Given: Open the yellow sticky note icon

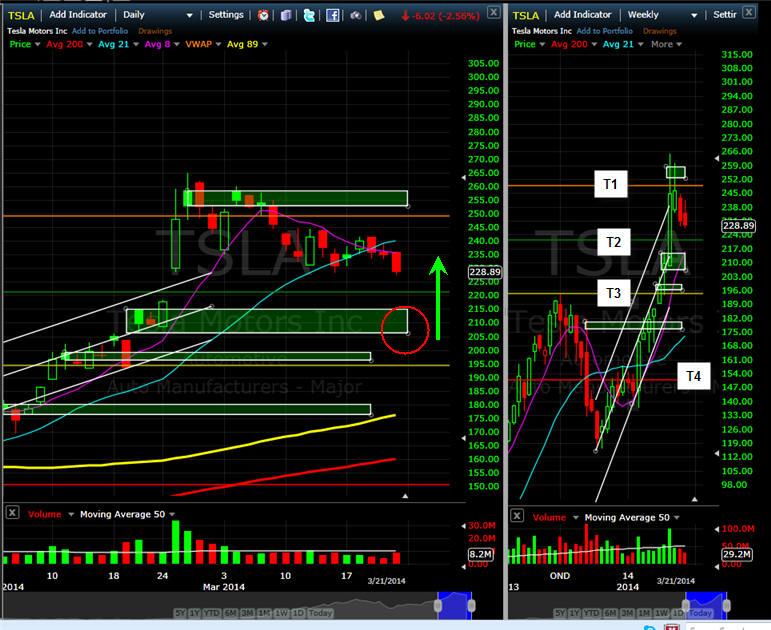Looking at the screenshot, I should pos(378,15).
